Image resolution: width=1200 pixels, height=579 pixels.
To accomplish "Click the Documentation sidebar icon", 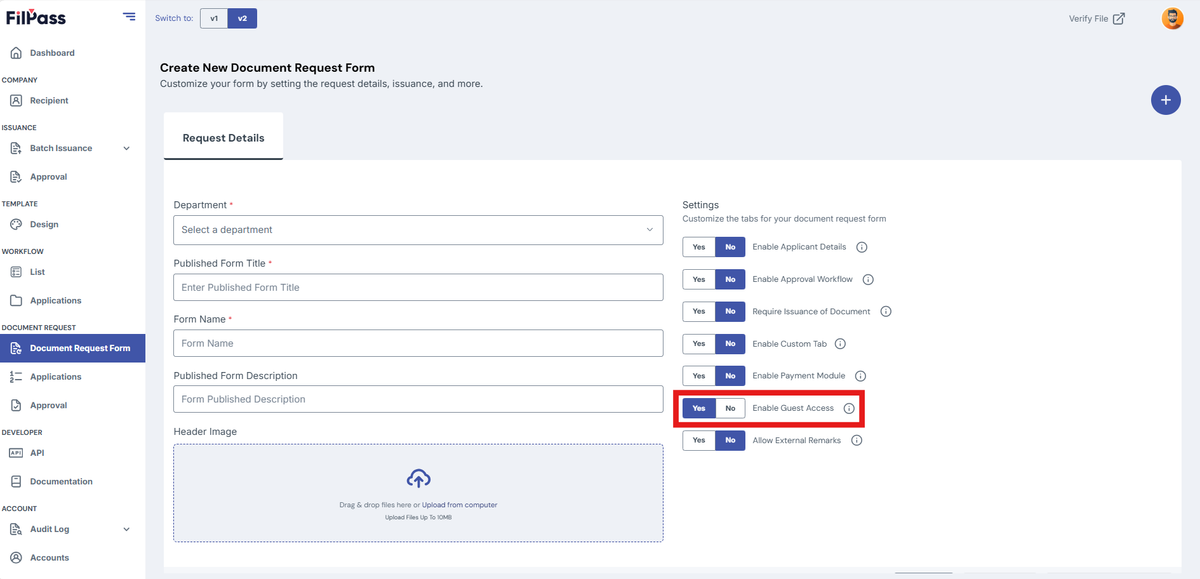I will pyautogui.click(x=16, y=481).
